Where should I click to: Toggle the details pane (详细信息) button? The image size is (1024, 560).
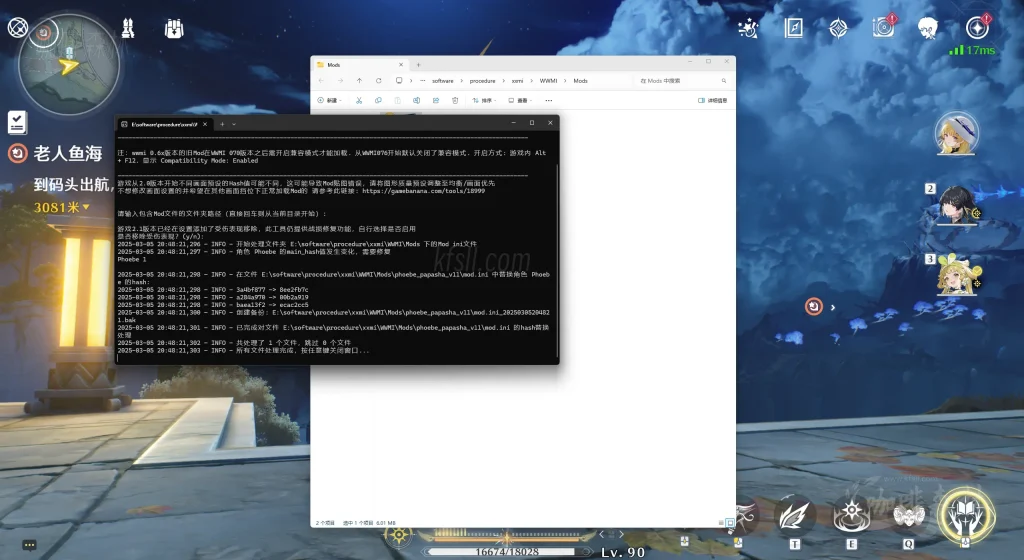click(x=711, y=100)
